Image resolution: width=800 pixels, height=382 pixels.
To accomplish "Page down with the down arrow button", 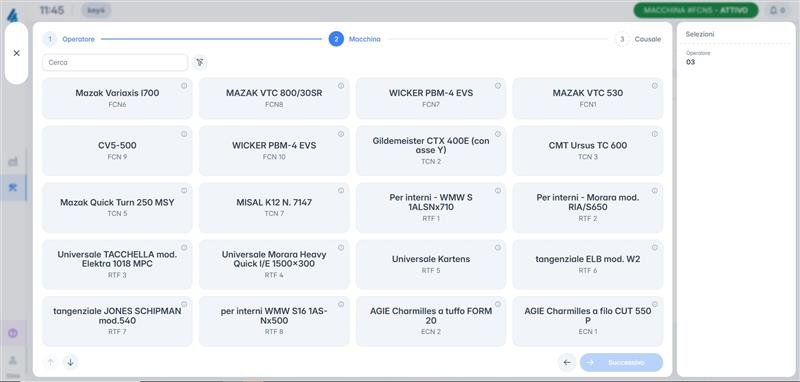I will (x=70, y=362).
